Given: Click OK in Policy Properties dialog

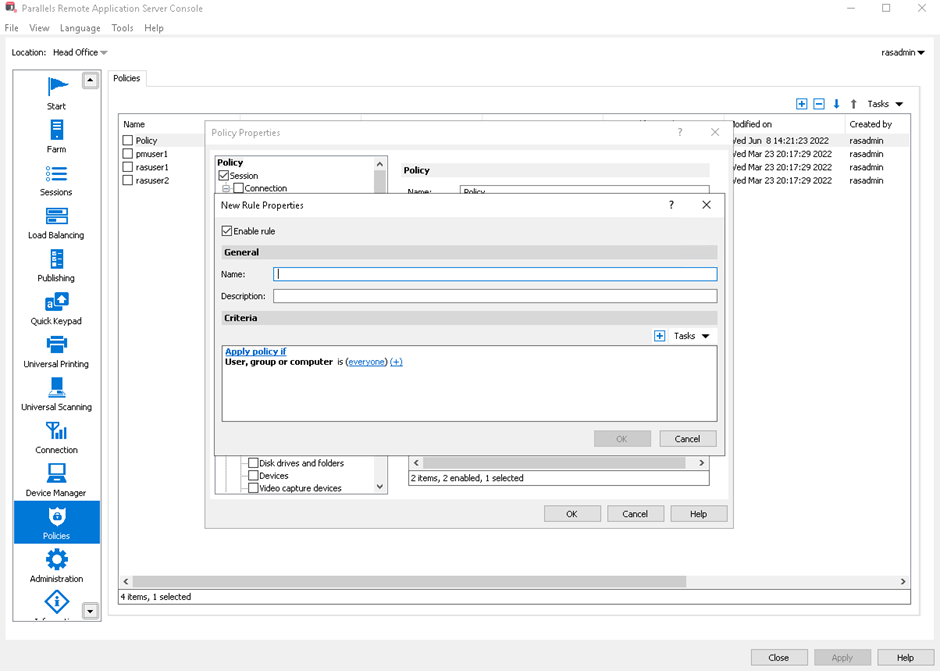Looking at the screenshot, I should (x=572, y=514).
